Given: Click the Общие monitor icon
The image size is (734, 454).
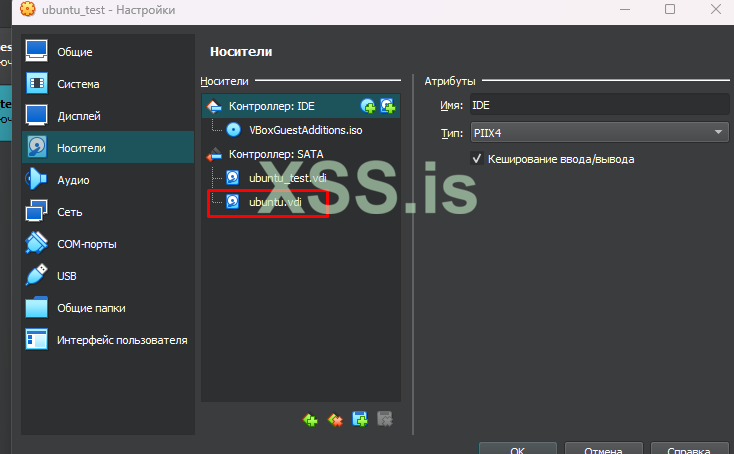Looking at the screenshot, I should [x=37, y=51].
